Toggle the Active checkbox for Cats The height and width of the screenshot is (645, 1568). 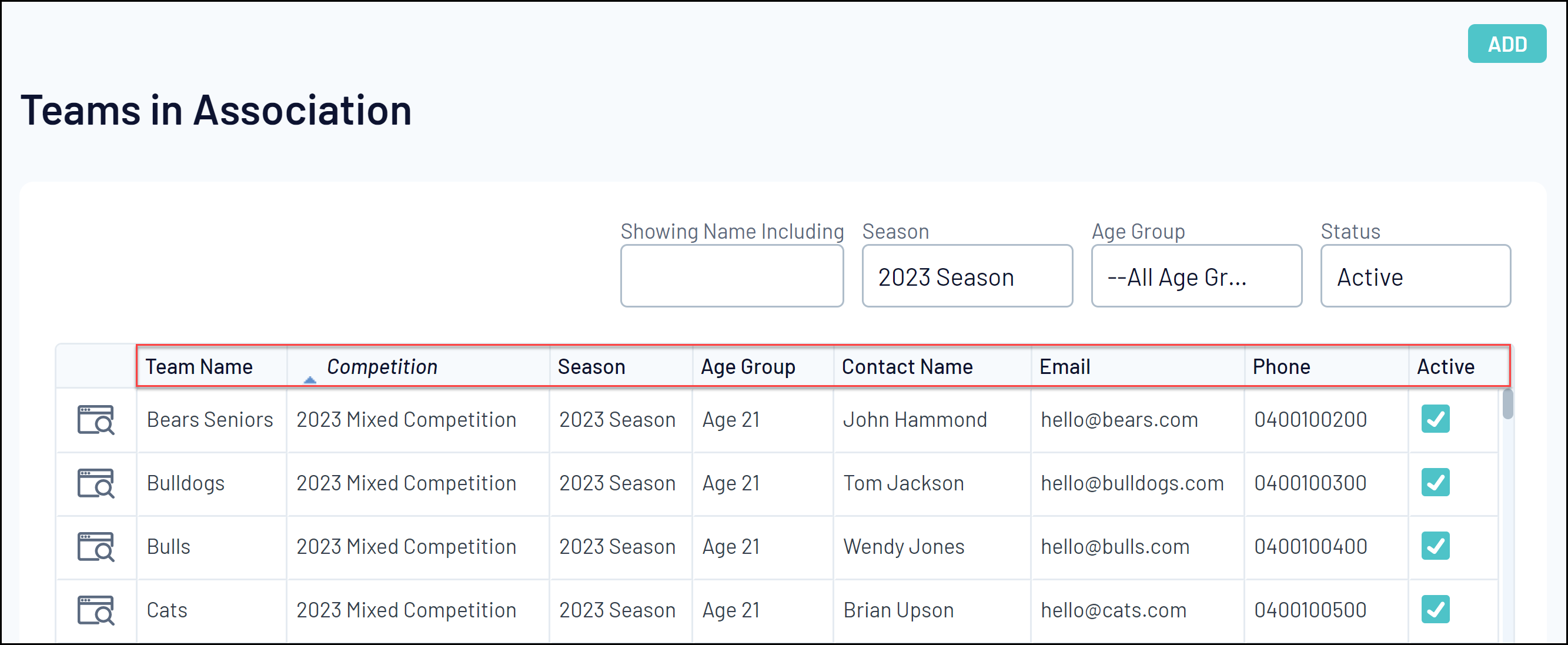tap(1435, 609)
